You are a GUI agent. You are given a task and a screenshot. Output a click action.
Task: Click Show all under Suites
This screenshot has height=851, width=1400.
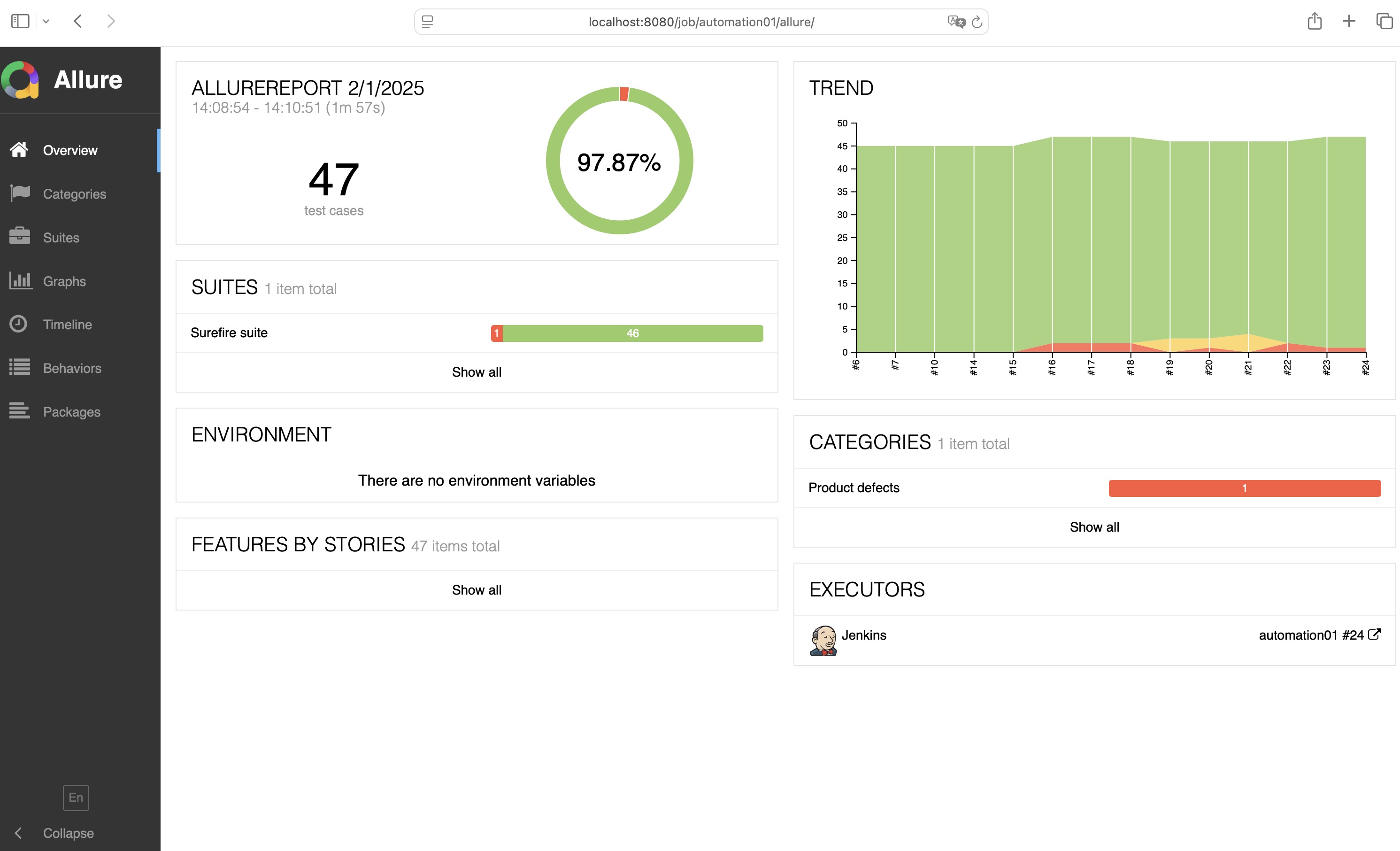pos(476,372)
